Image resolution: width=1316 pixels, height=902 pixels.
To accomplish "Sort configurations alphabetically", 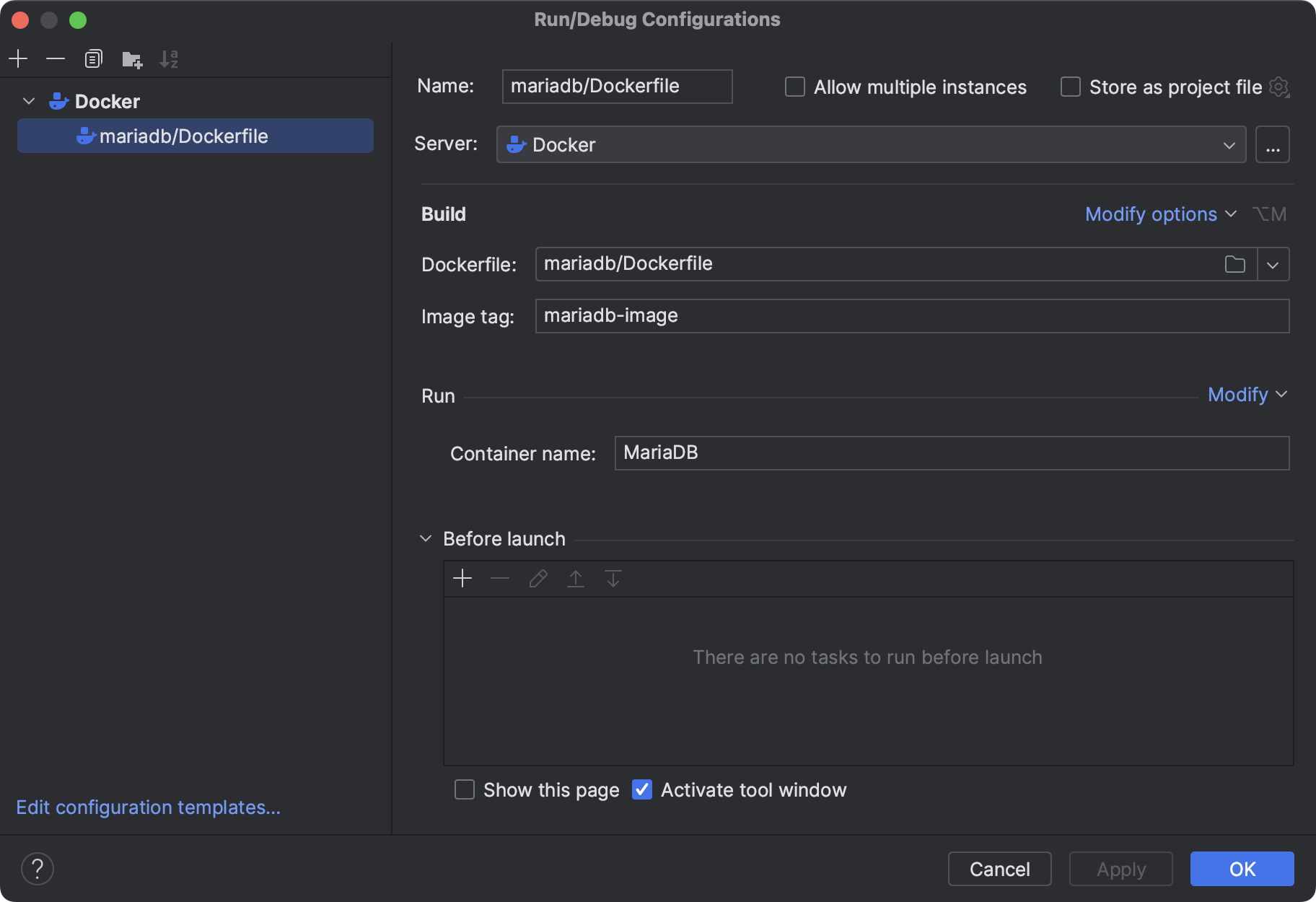I will pos(170,58).
